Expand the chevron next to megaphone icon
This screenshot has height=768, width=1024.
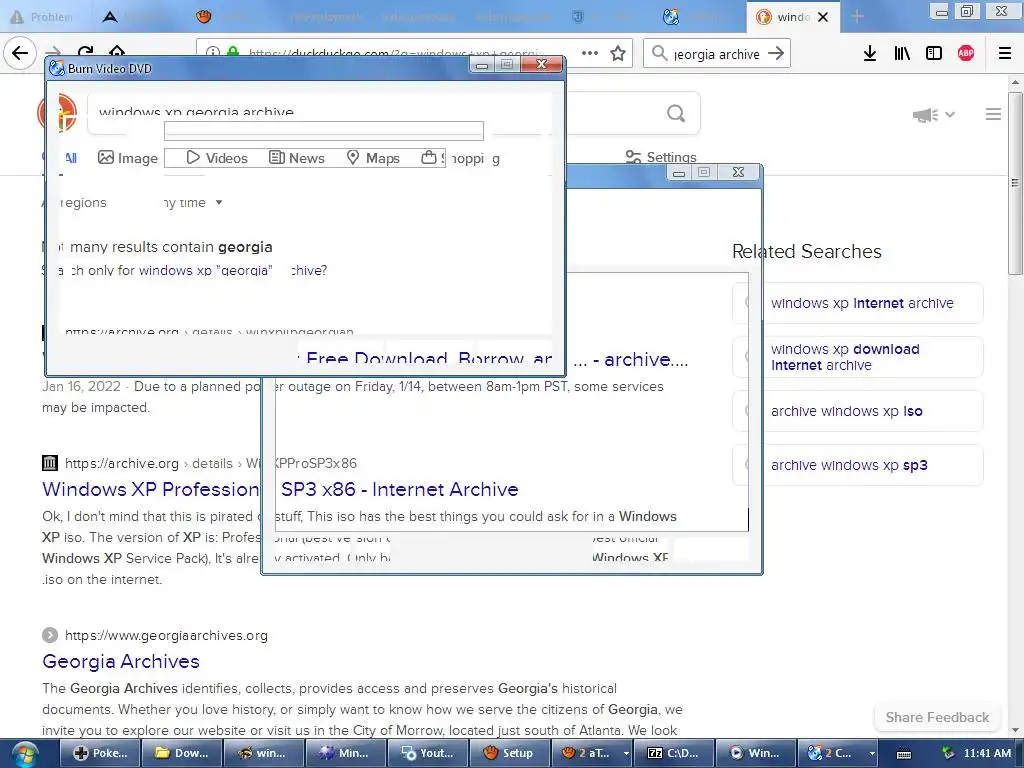pos(950,114)
